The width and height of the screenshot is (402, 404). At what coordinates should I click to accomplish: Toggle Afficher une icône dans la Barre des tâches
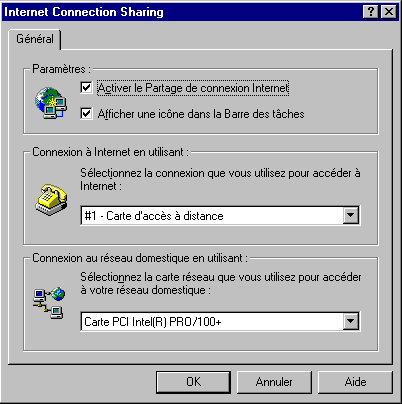tap(86, 114)
